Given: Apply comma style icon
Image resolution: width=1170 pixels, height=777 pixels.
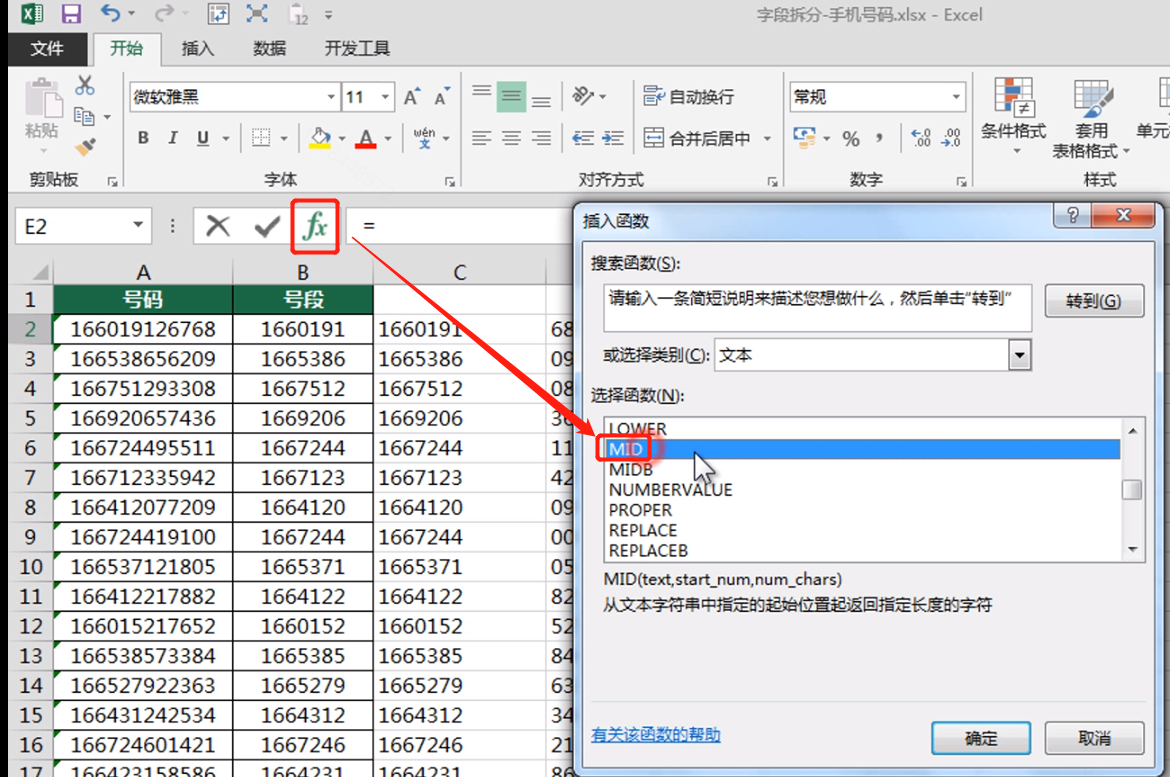Looking at the screenshot, I should [880, 138].
